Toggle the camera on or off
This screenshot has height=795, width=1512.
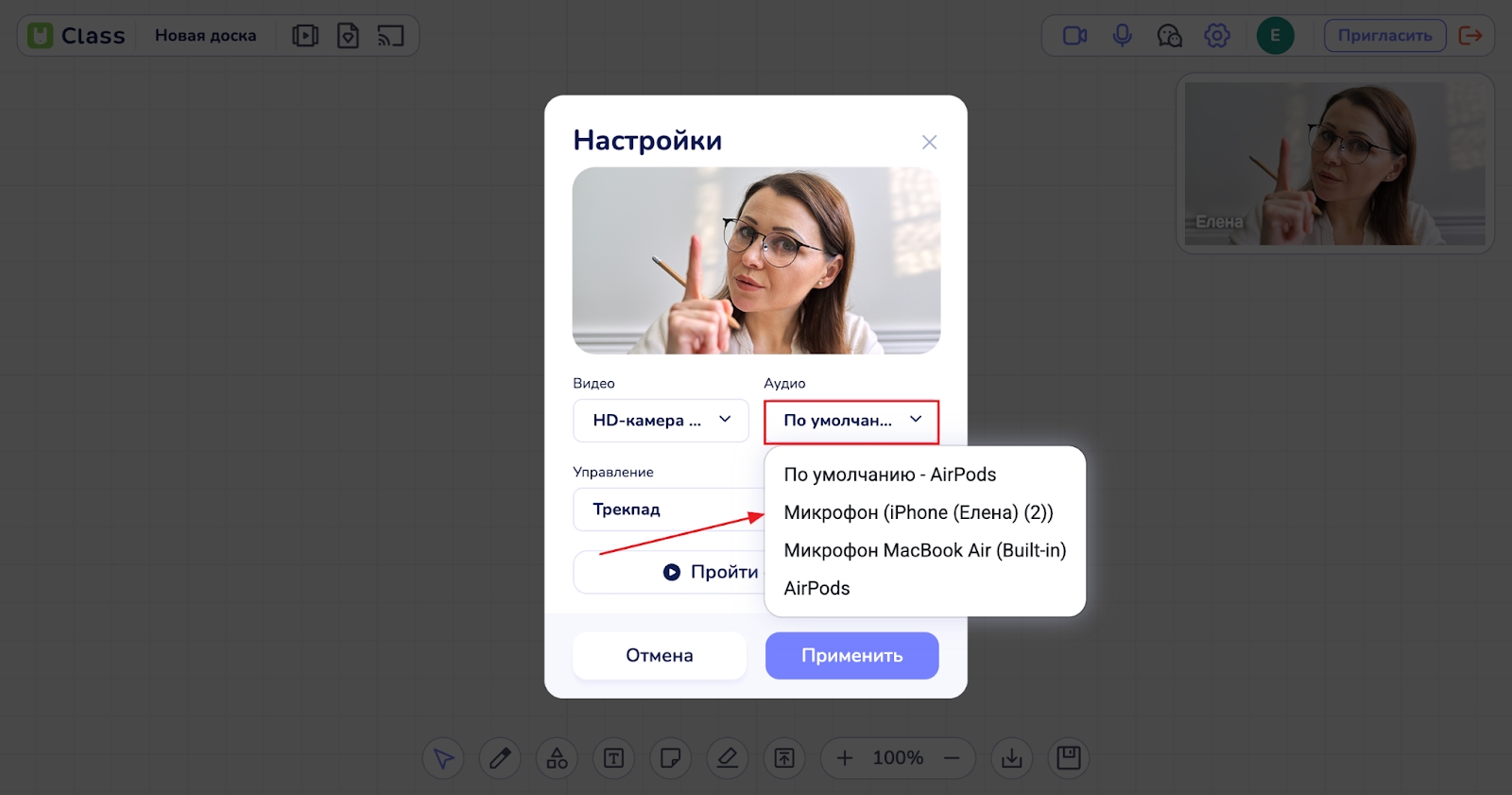[1074, 36]
